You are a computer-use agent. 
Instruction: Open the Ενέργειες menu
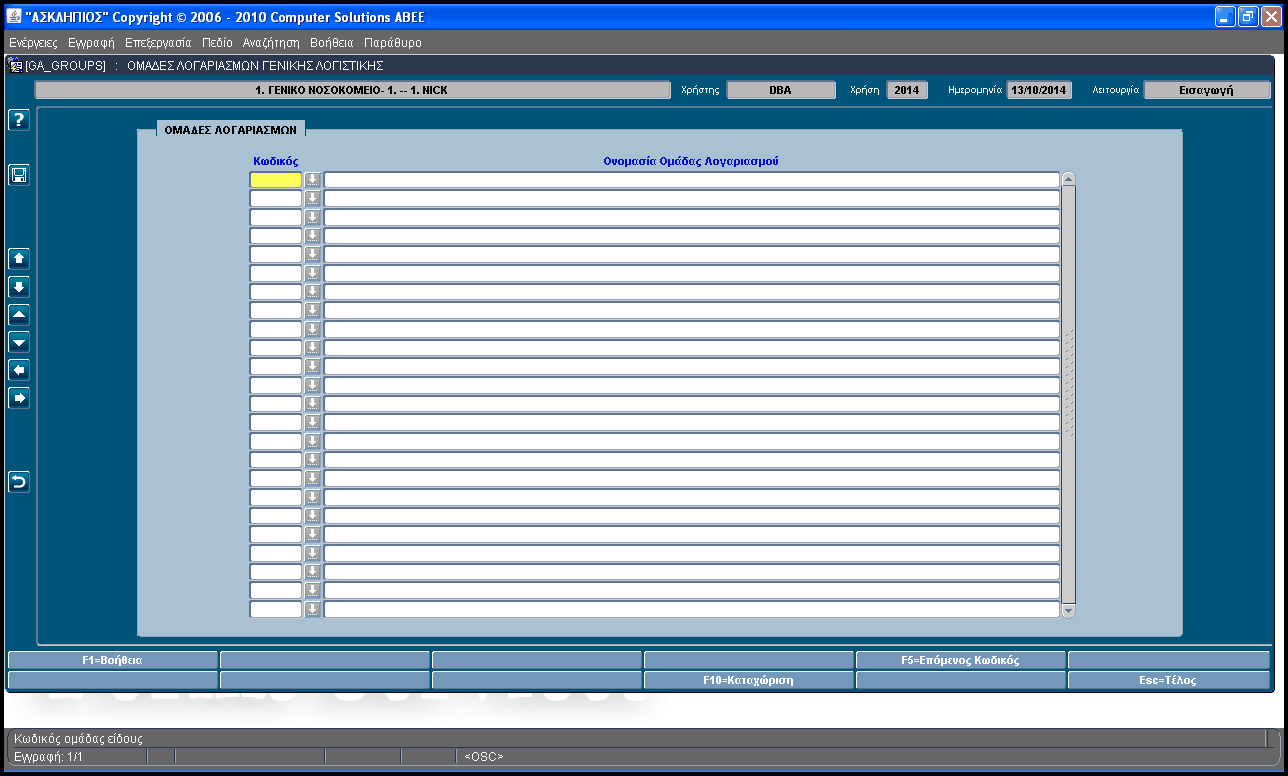33,43
